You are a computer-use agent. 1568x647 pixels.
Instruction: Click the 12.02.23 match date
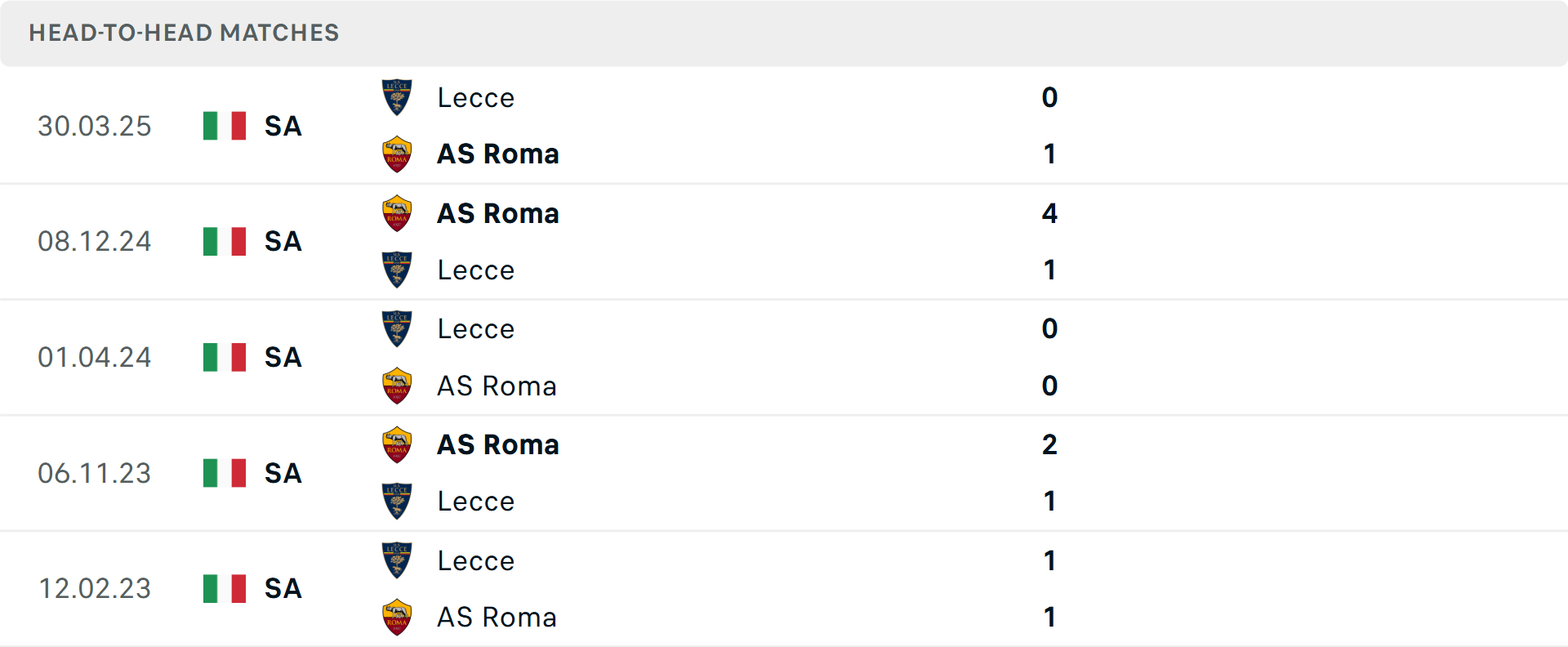coord(95,588)
